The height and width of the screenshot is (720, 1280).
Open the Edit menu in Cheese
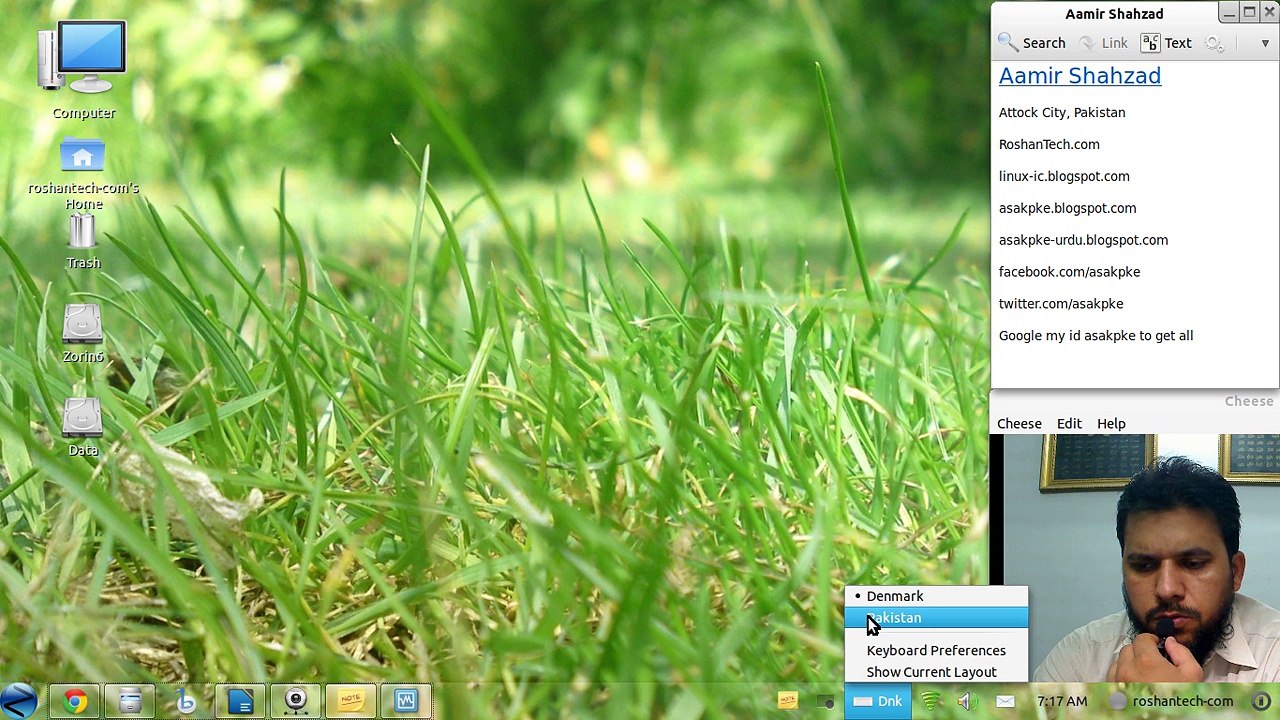[x=1069, y=424]
